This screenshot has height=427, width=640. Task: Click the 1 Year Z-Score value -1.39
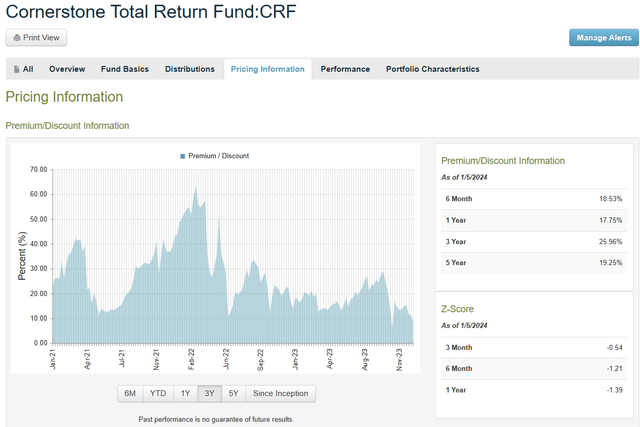click(x=615, y=390)
